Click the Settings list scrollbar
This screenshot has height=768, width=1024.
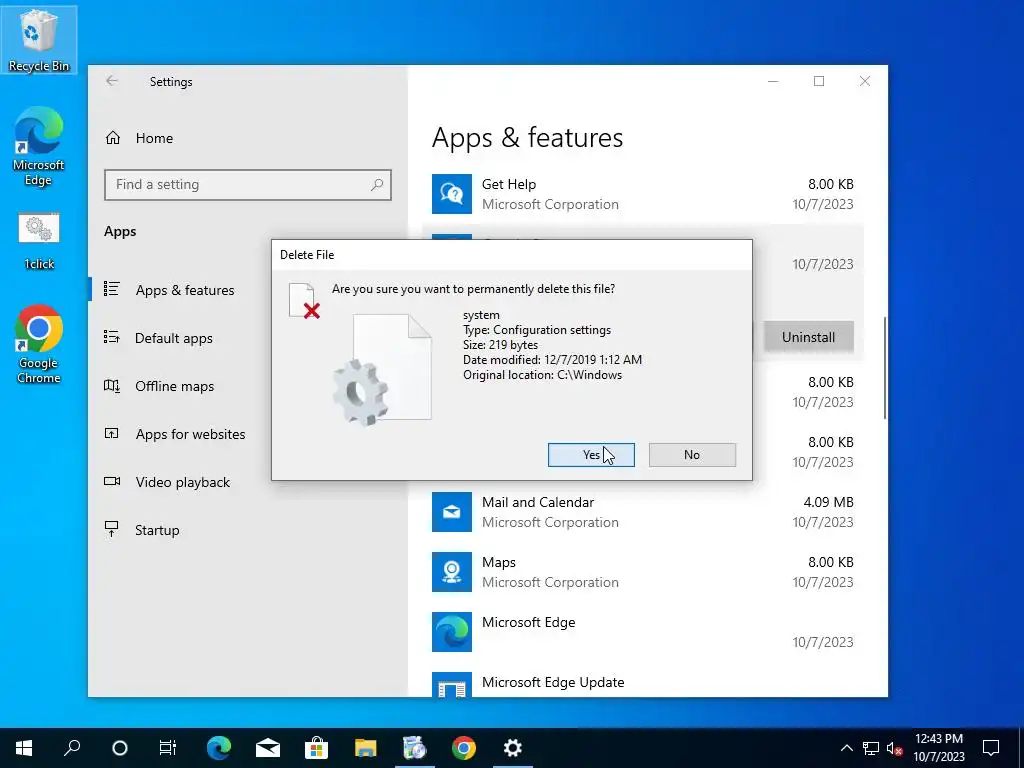885,368
